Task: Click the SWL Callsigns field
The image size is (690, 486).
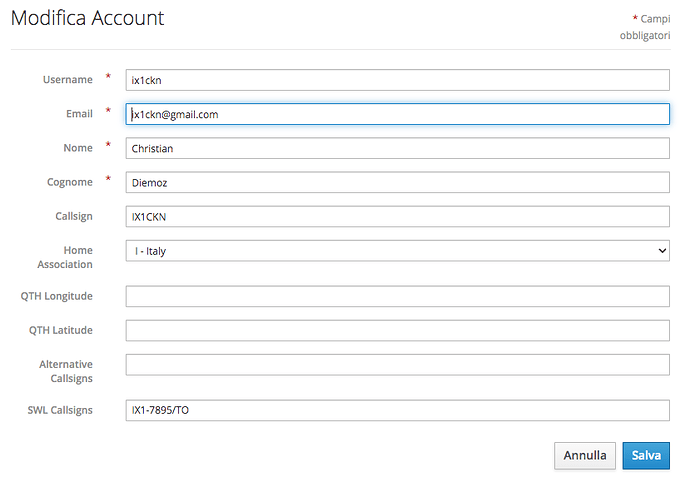Action: tap(397, 410)
